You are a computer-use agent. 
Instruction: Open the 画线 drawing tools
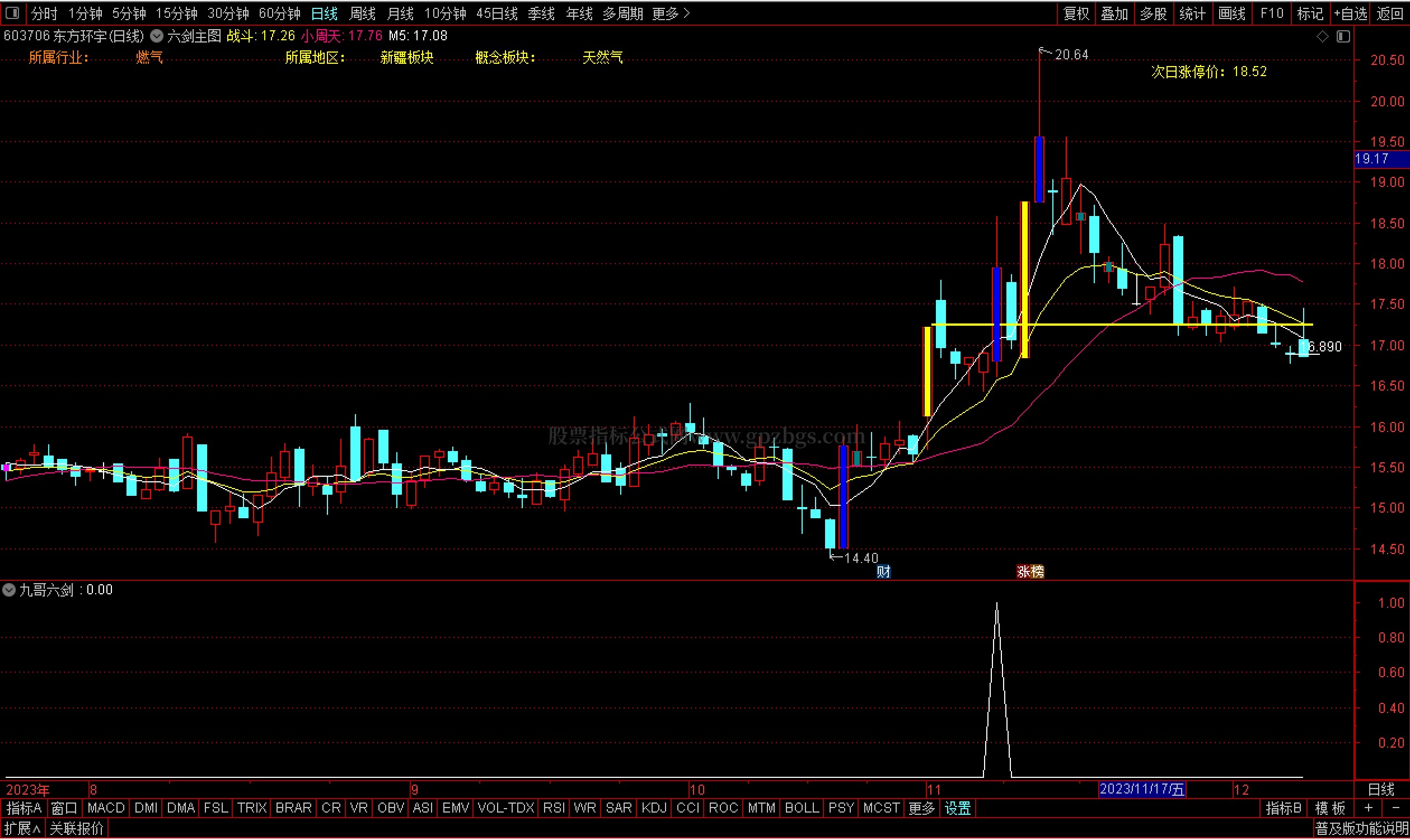(x=1231, y=13)
